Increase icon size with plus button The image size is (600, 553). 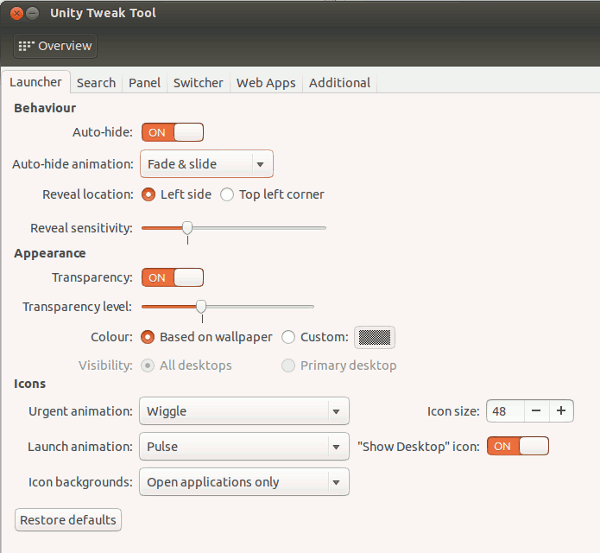[561, 411]
